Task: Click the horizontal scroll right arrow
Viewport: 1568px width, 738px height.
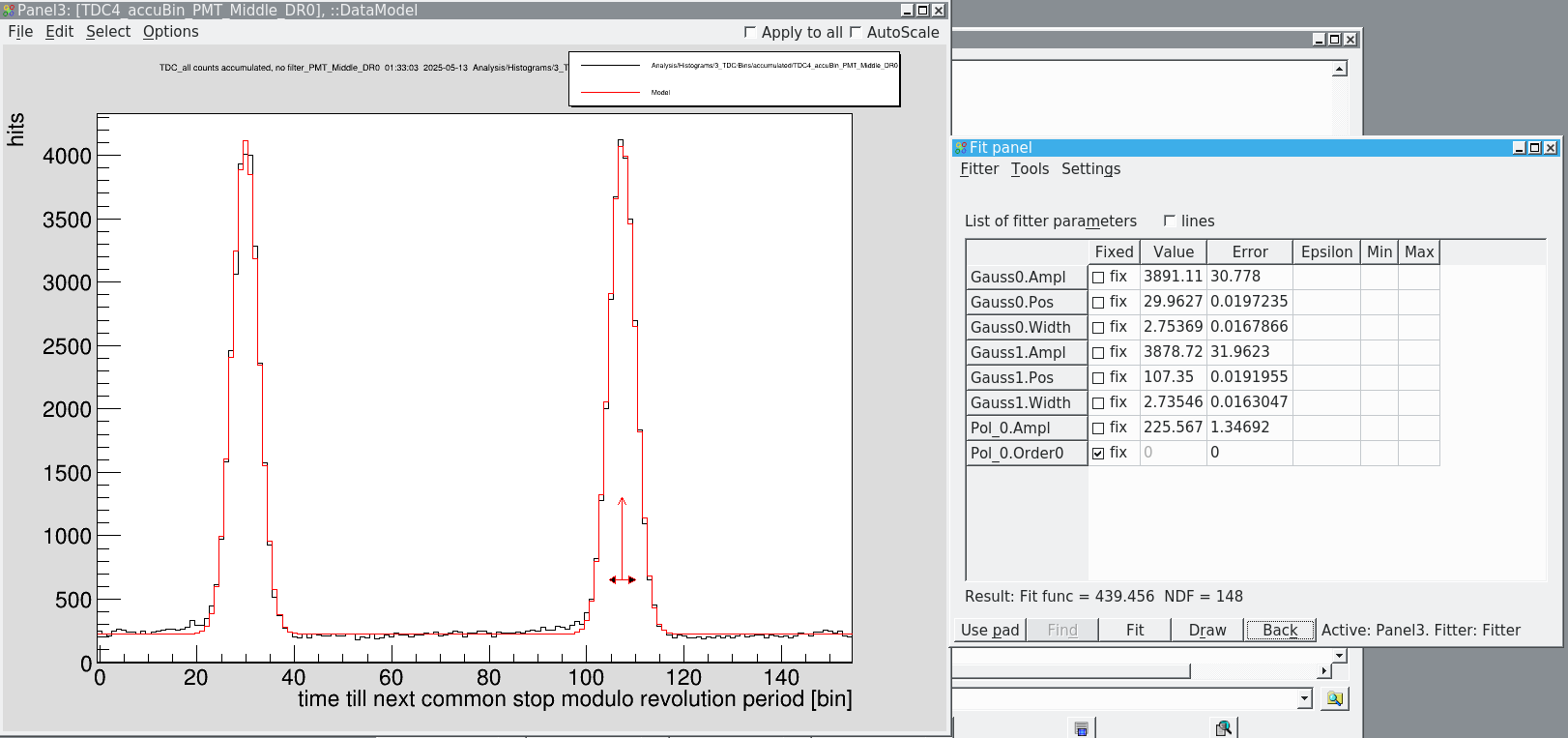Action: click(1324, 670)
